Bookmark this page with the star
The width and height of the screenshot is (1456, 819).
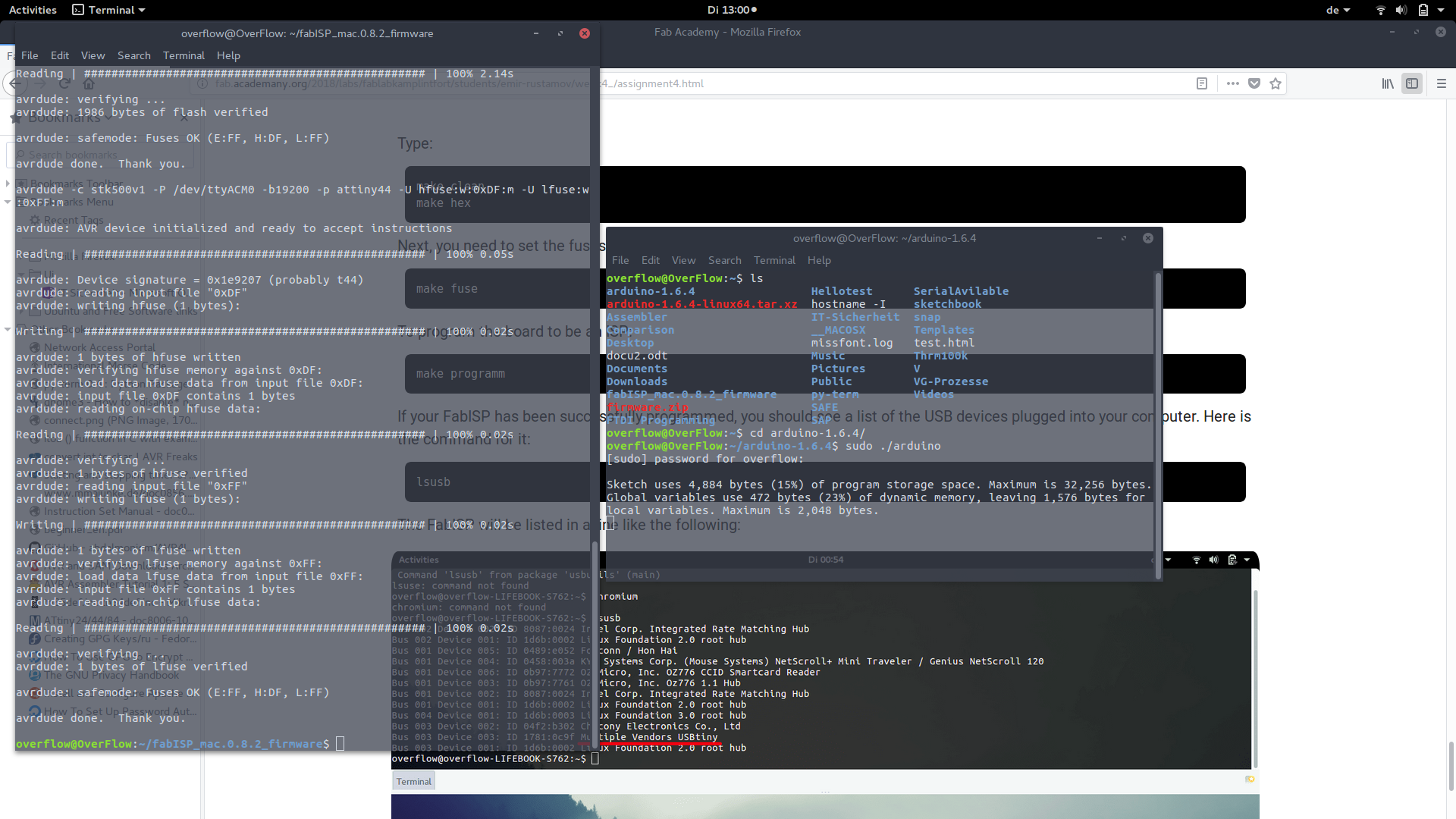(1276, 83)
